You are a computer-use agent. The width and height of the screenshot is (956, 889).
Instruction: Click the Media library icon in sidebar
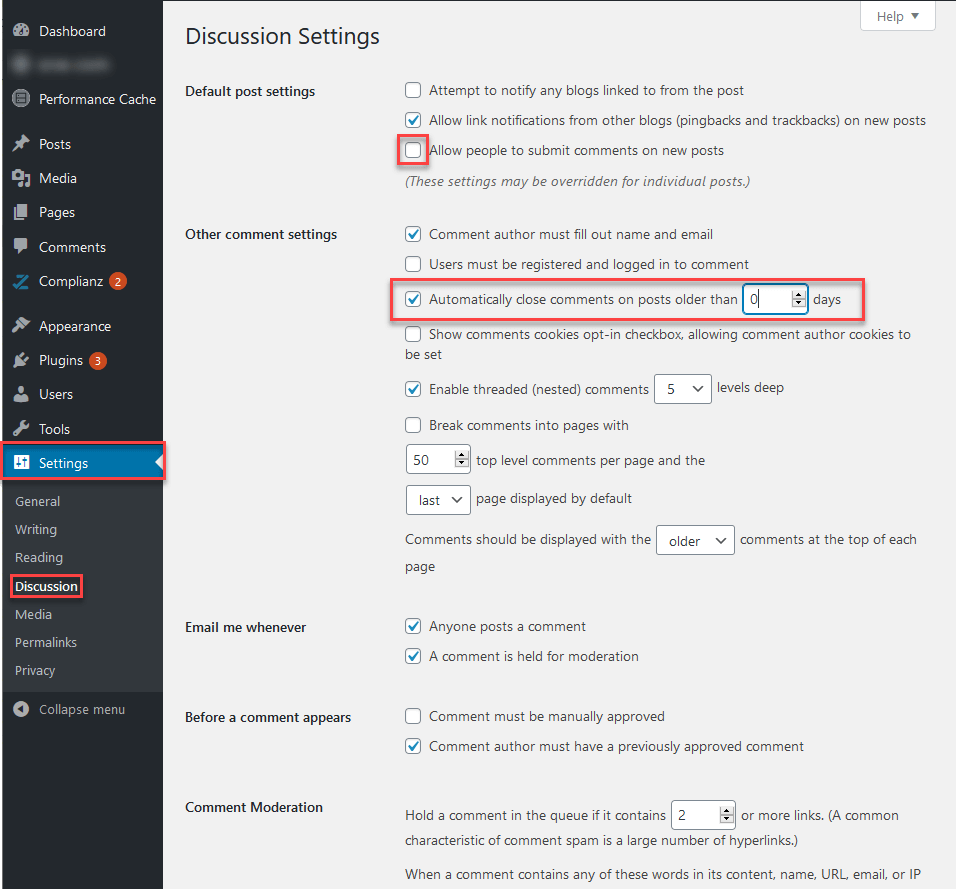[x=21, y=177]
